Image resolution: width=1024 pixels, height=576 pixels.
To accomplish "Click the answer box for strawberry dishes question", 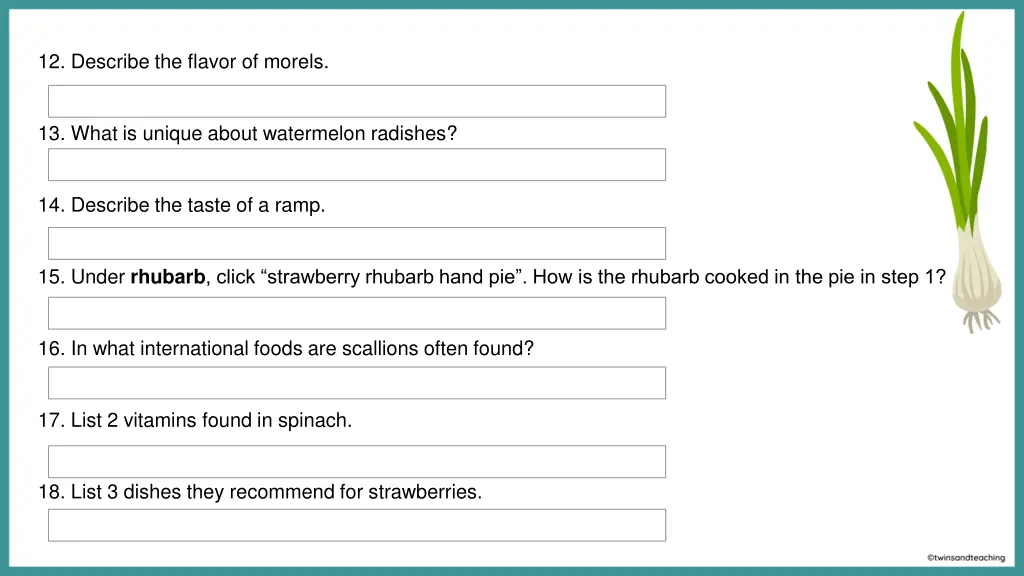I will (357, 525).
